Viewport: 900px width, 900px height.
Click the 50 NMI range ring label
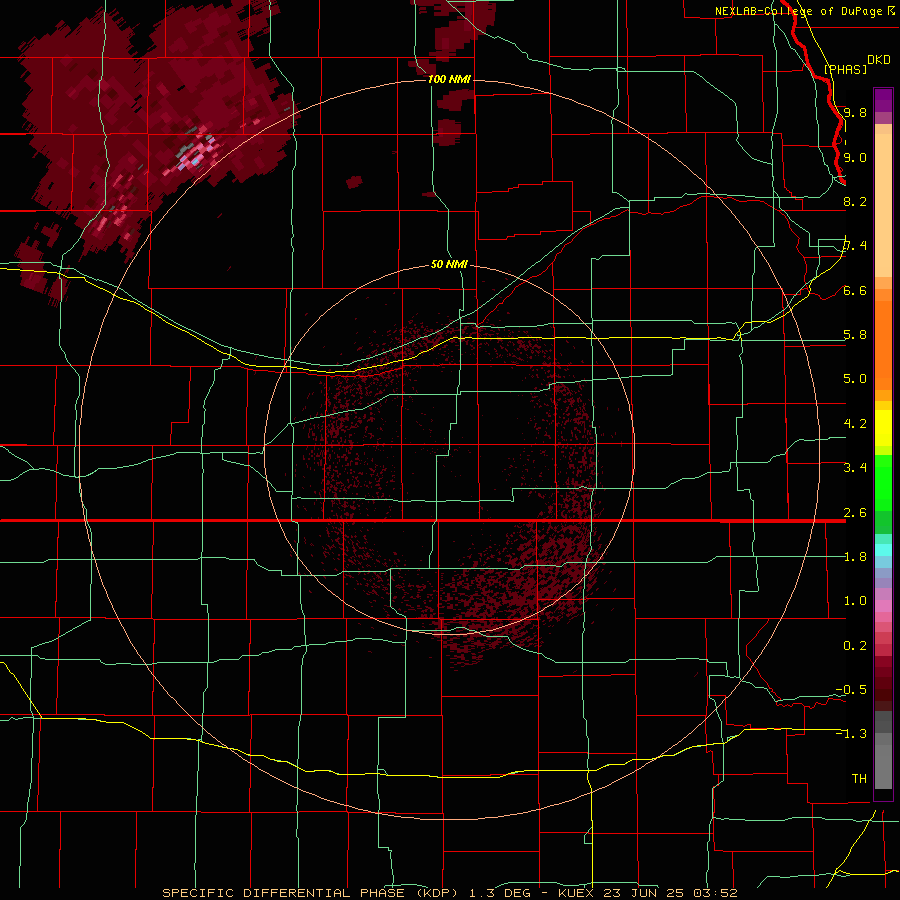(449, 264)
